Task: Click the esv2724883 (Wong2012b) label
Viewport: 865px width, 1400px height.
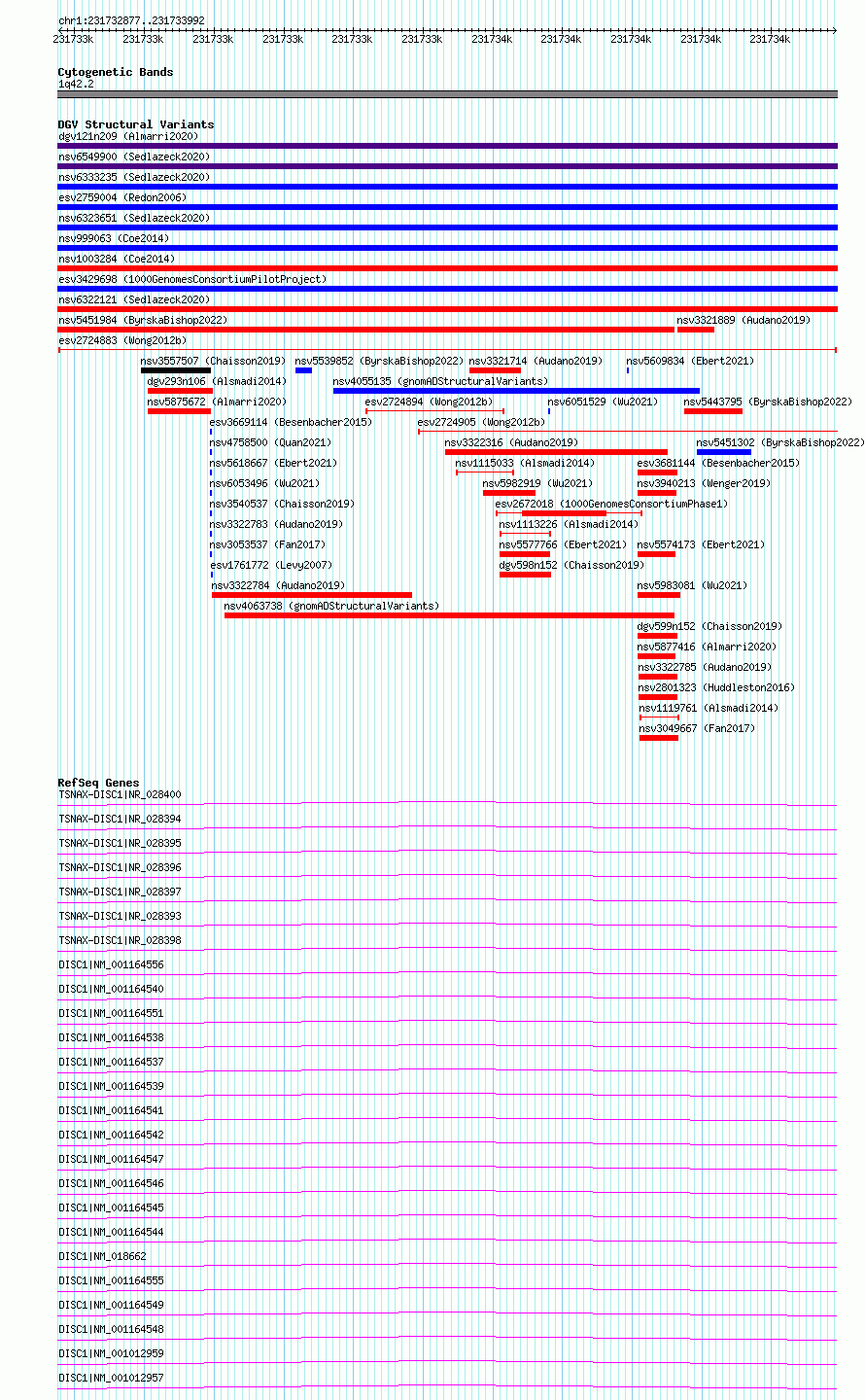Action: (x=122, y=340)
